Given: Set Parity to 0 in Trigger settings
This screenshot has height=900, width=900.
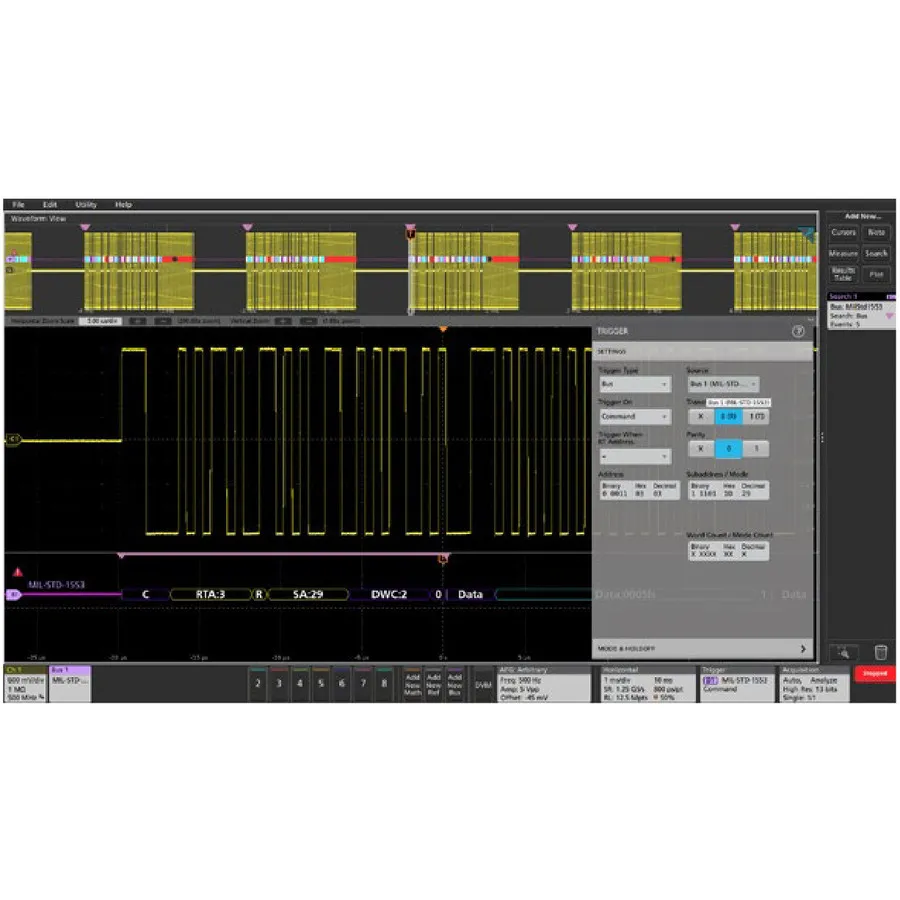Looking at the screenshot, I should 728,447.
